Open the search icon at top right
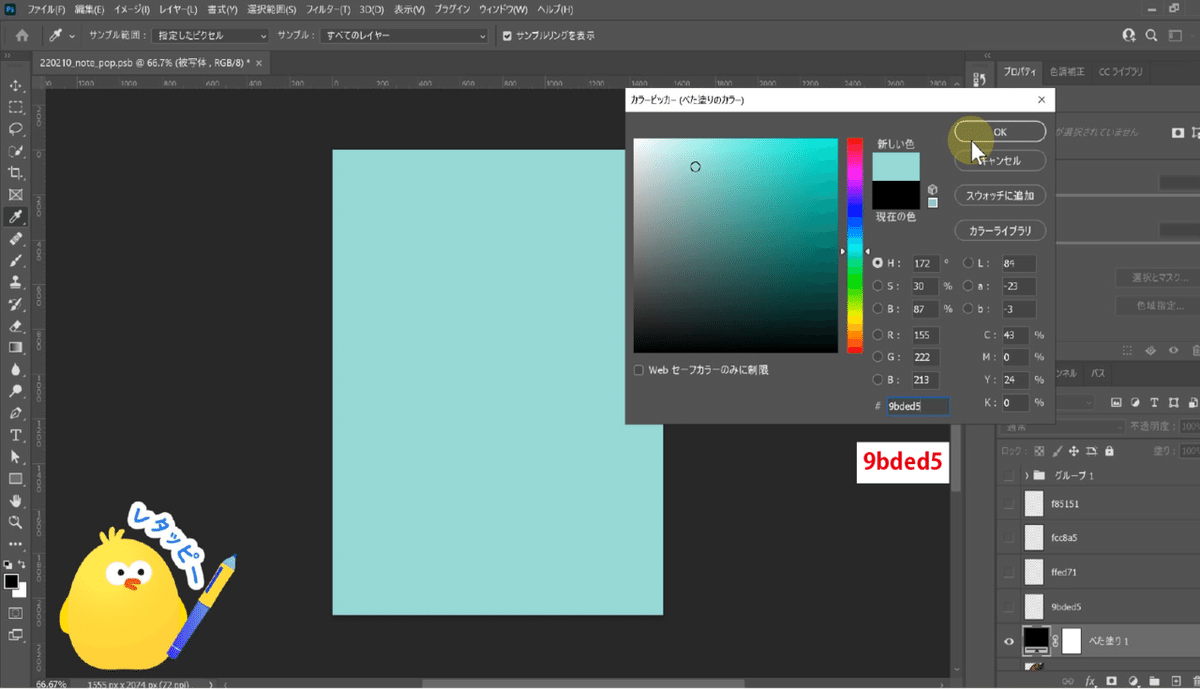The width and height of the screenshot is (1200, 689). tap(1151, 35)
